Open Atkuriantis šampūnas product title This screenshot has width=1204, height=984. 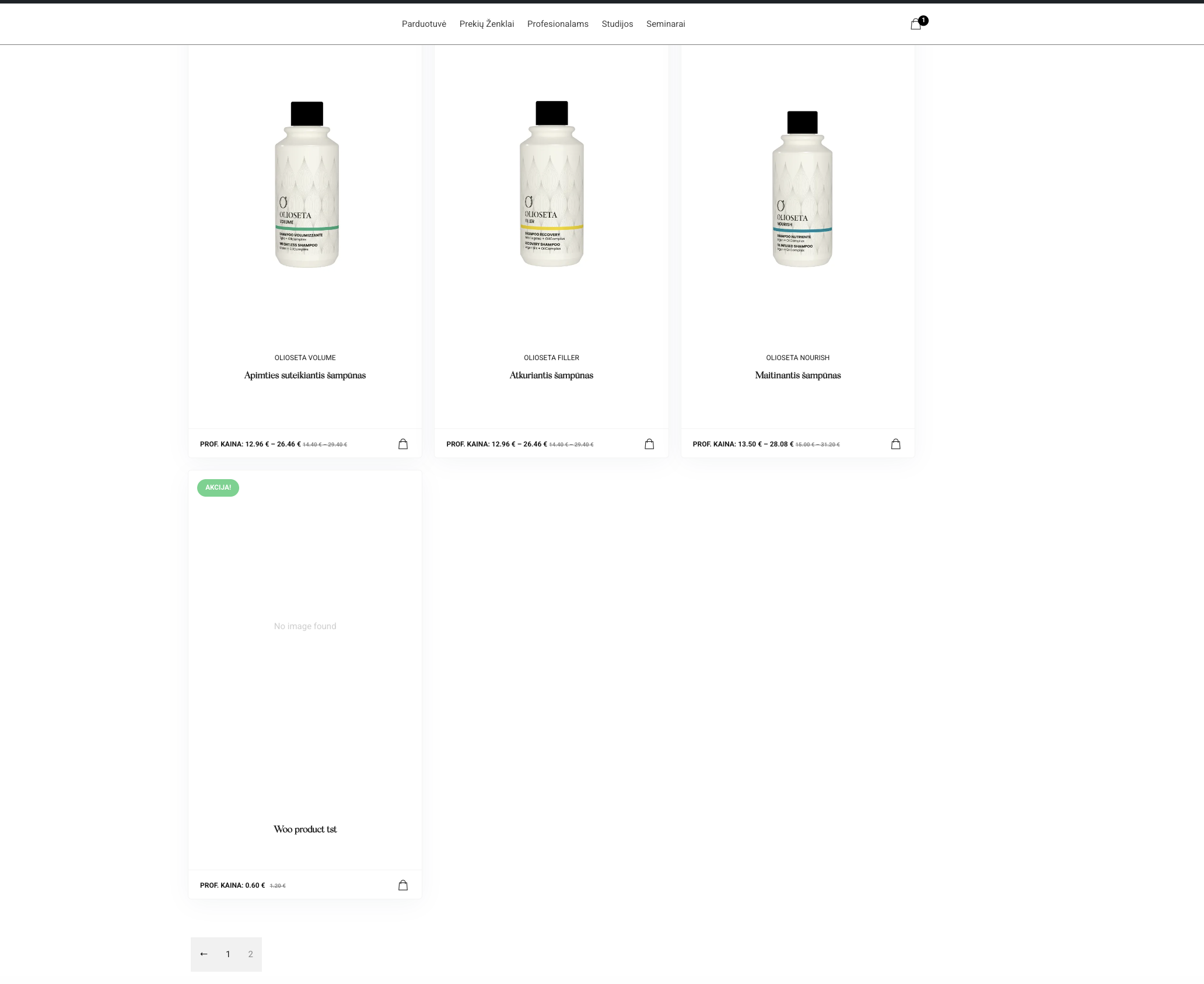tap(551, 375)
